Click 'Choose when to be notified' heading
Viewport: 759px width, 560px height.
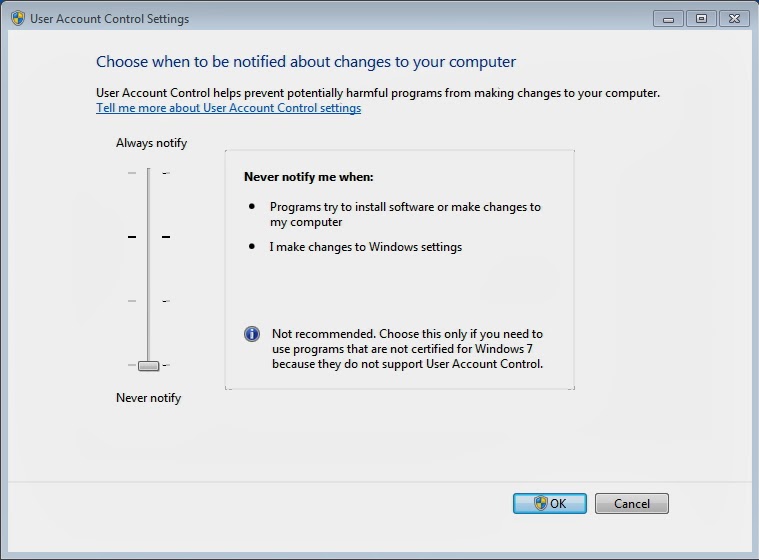tap(306, 62)
